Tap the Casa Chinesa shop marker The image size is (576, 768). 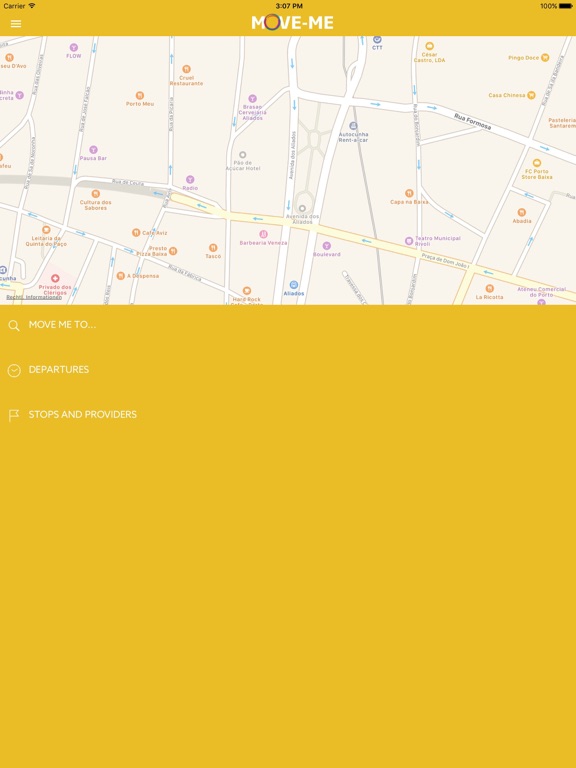531,95
